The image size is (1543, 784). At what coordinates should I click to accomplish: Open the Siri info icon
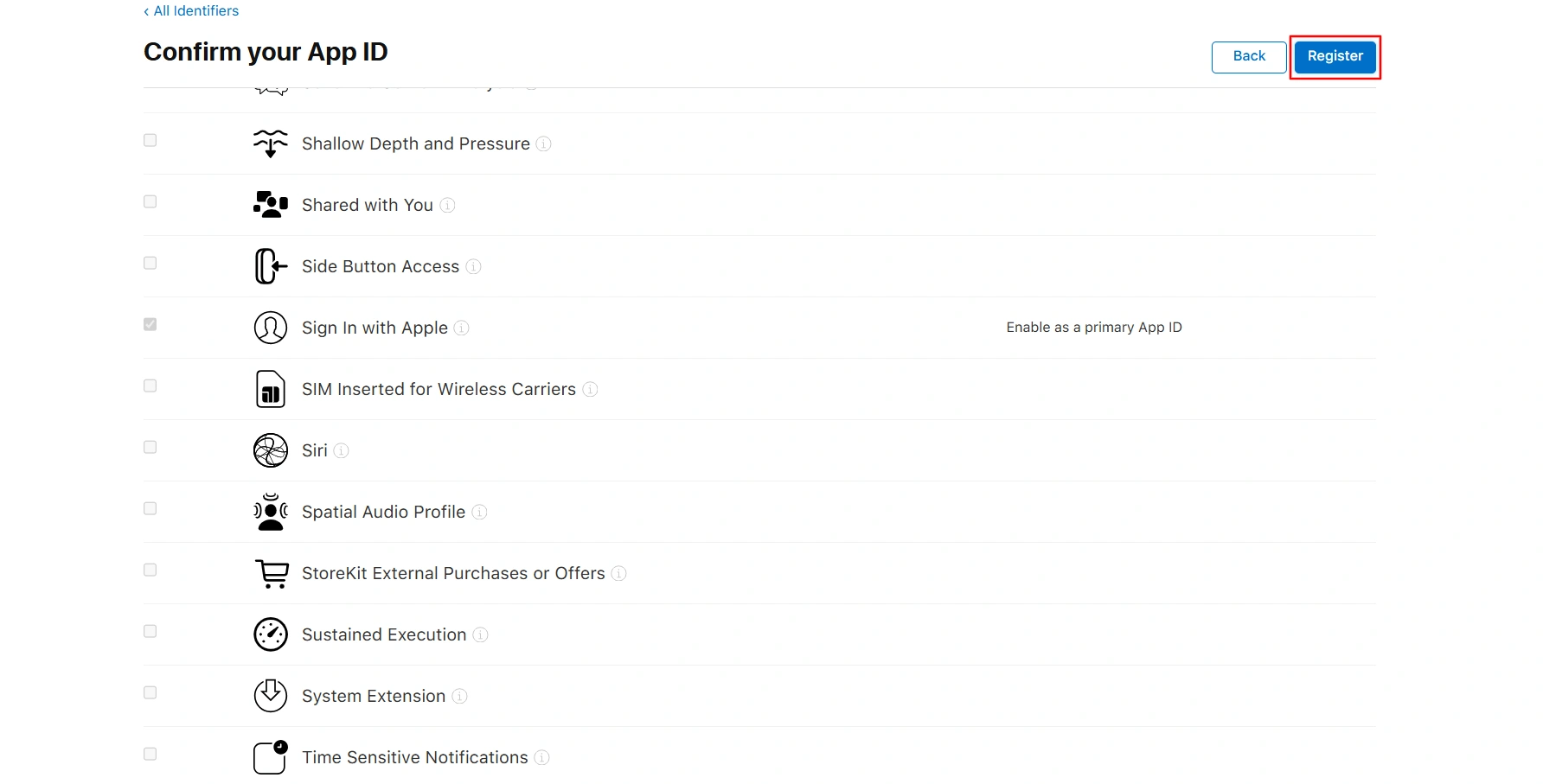tap(342, 450)
